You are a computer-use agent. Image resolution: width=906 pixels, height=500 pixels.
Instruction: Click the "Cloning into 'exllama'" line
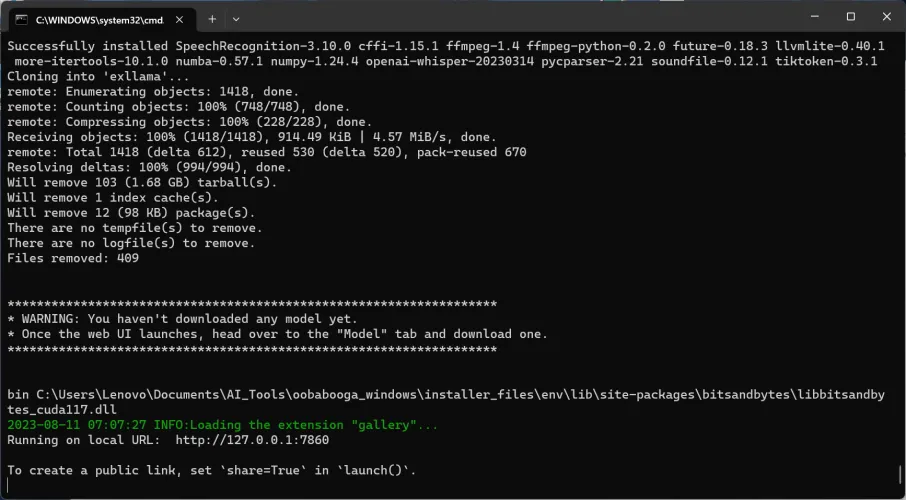tap(98, 76)
